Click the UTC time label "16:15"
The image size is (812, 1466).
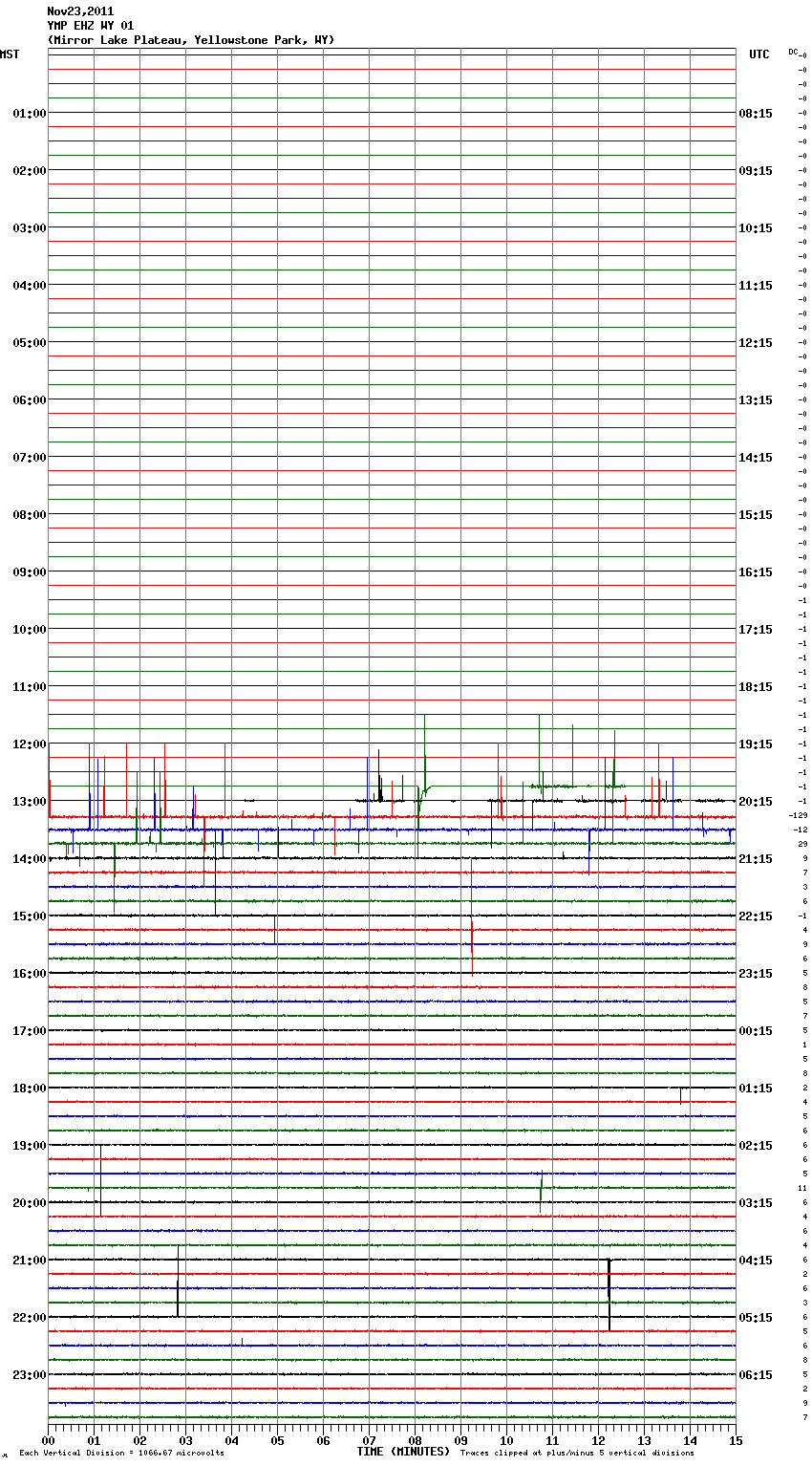coord(756,572)
